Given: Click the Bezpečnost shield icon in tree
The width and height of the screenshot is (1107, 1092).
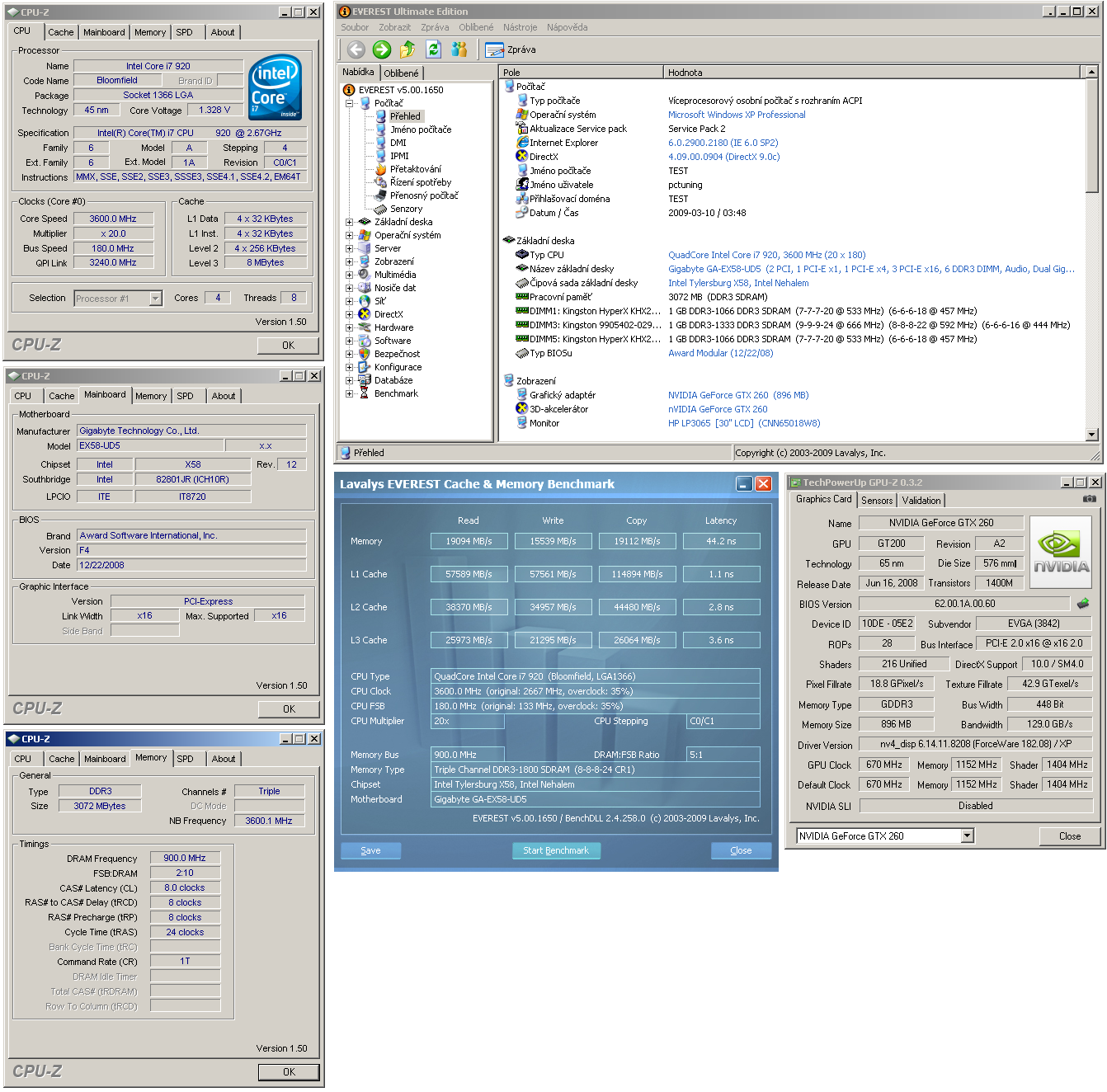Looking at the screenshot, I should point(364,354).
